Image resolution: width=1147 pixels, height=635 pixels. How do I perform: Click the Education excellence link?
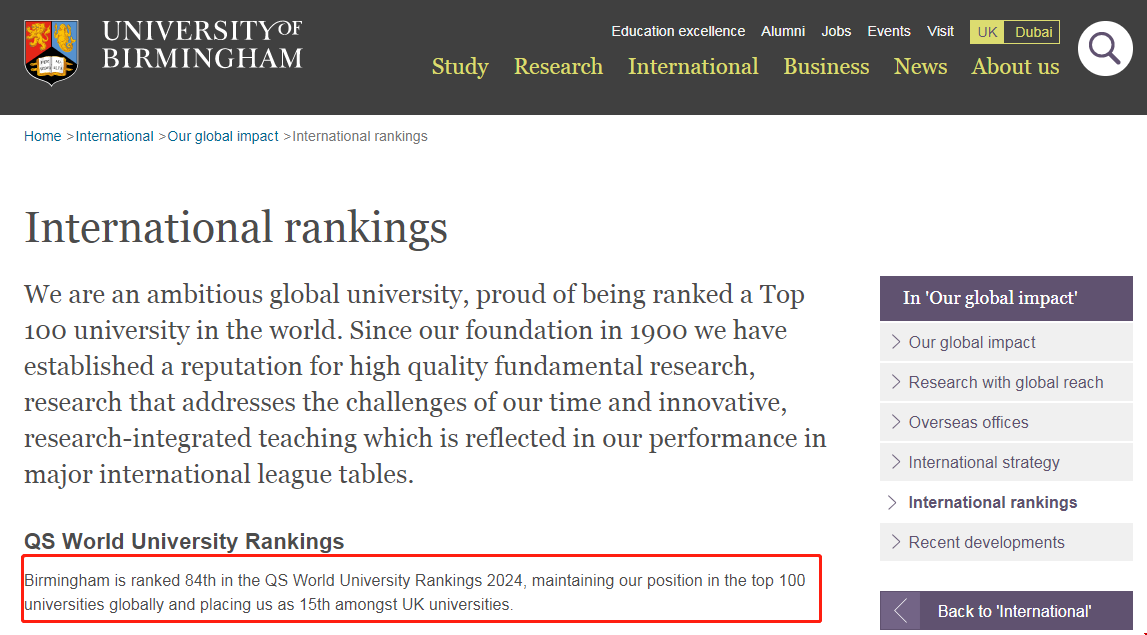point(678,31)
